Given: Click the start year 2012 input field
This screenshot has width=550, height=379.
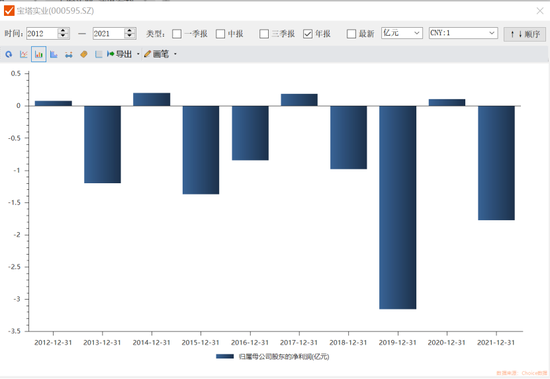Looking at the screenshot, I should tap(41, 34).
